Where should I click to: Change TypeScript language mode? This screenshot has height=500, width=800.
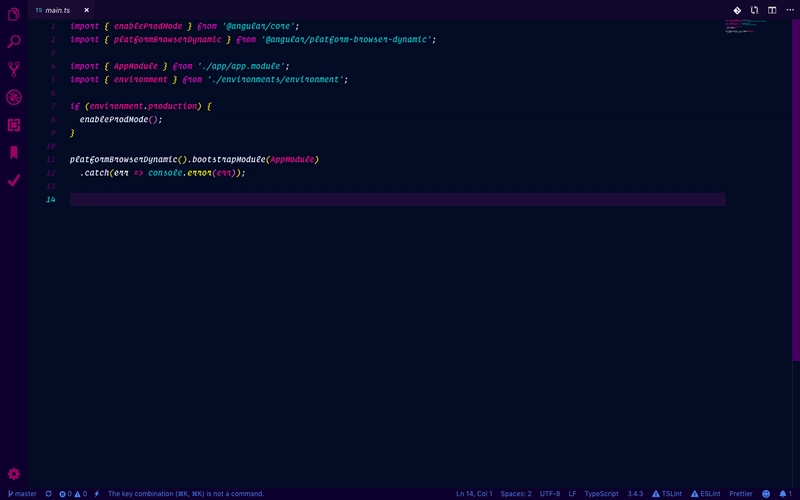[601, 493]
